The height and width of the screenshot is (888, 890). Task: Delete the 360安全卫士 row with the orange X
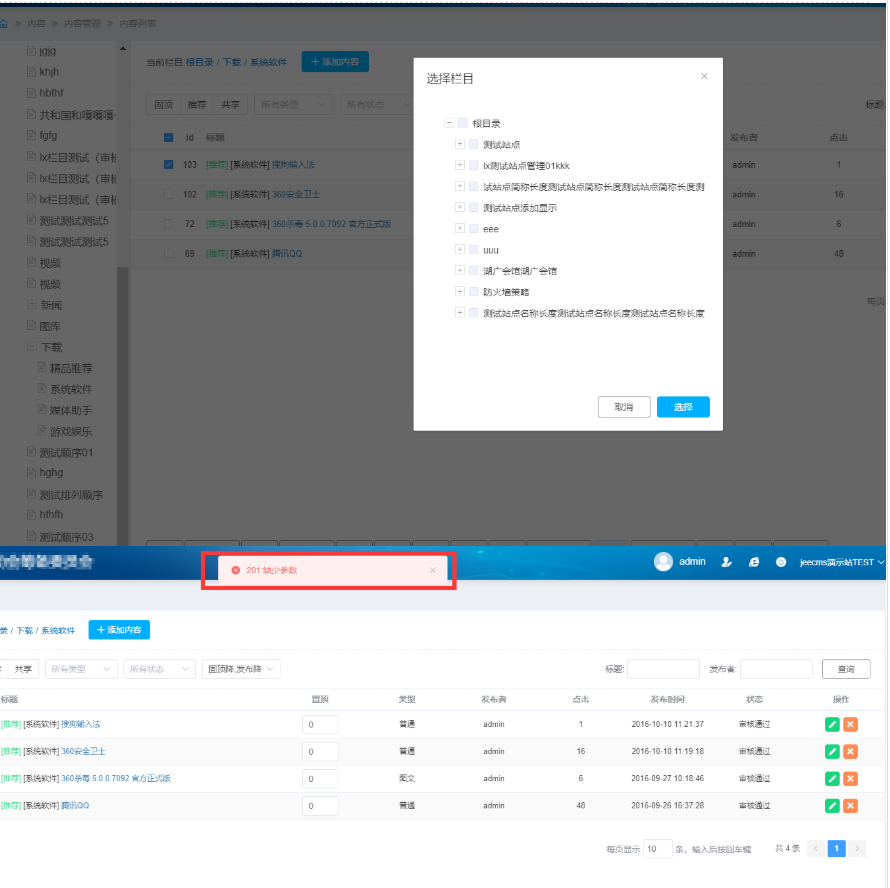click(850, 751)
